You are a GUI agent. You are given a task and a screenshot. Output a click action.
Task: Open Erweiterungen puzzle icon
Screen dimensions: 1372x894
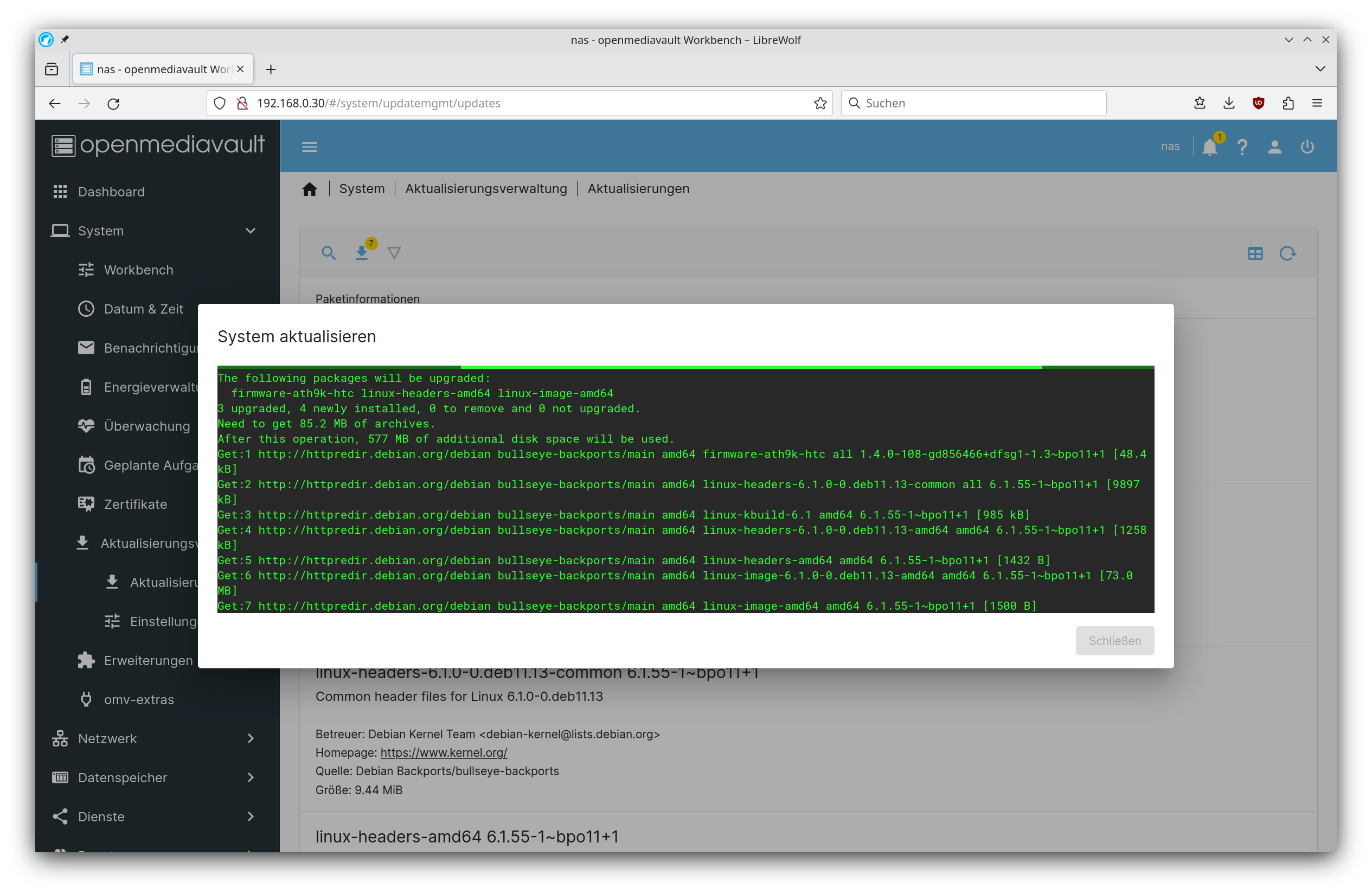(86, 660)
